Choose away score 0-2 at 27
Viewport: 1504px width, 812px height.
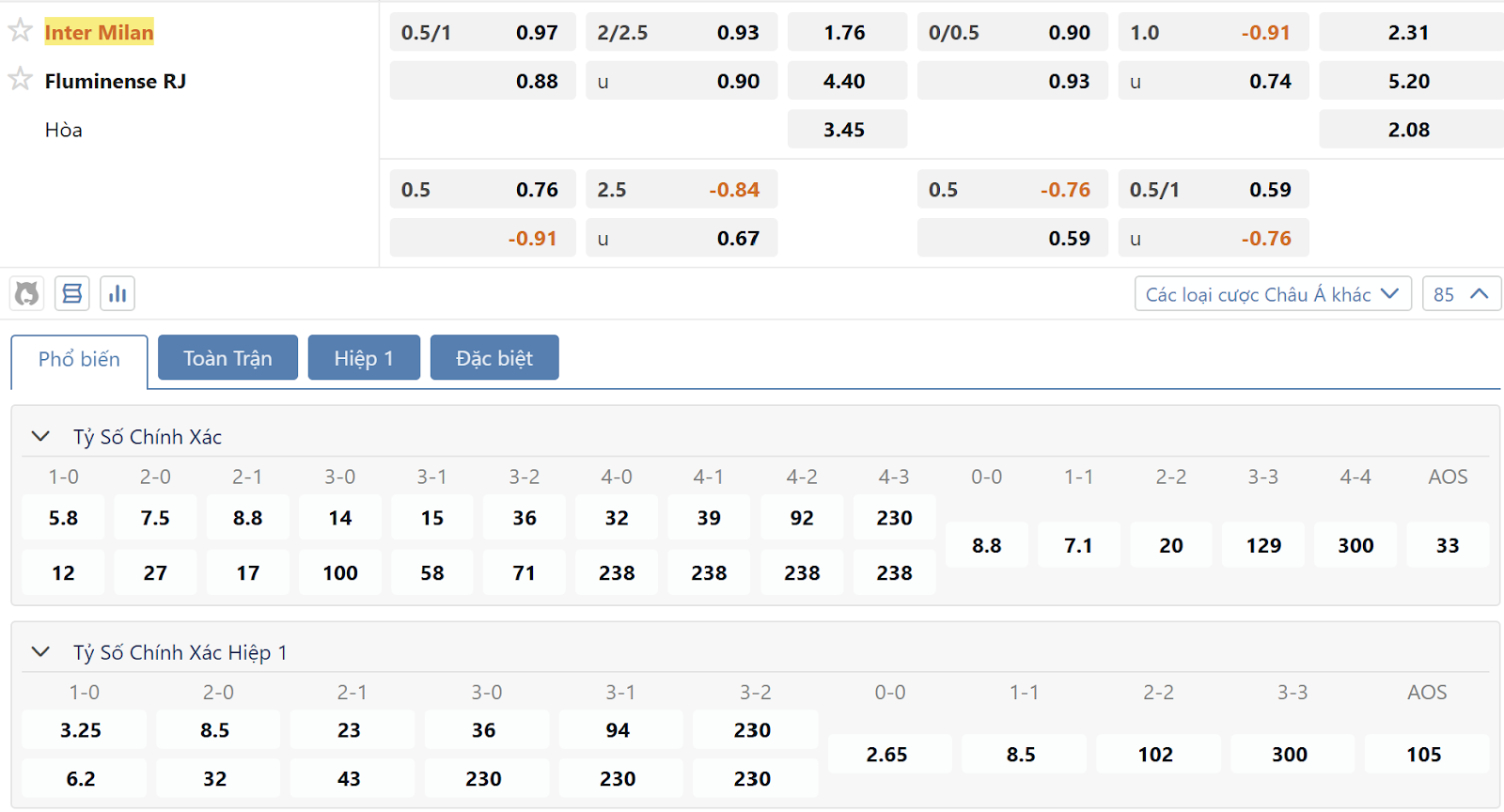(x=155, y=572)
